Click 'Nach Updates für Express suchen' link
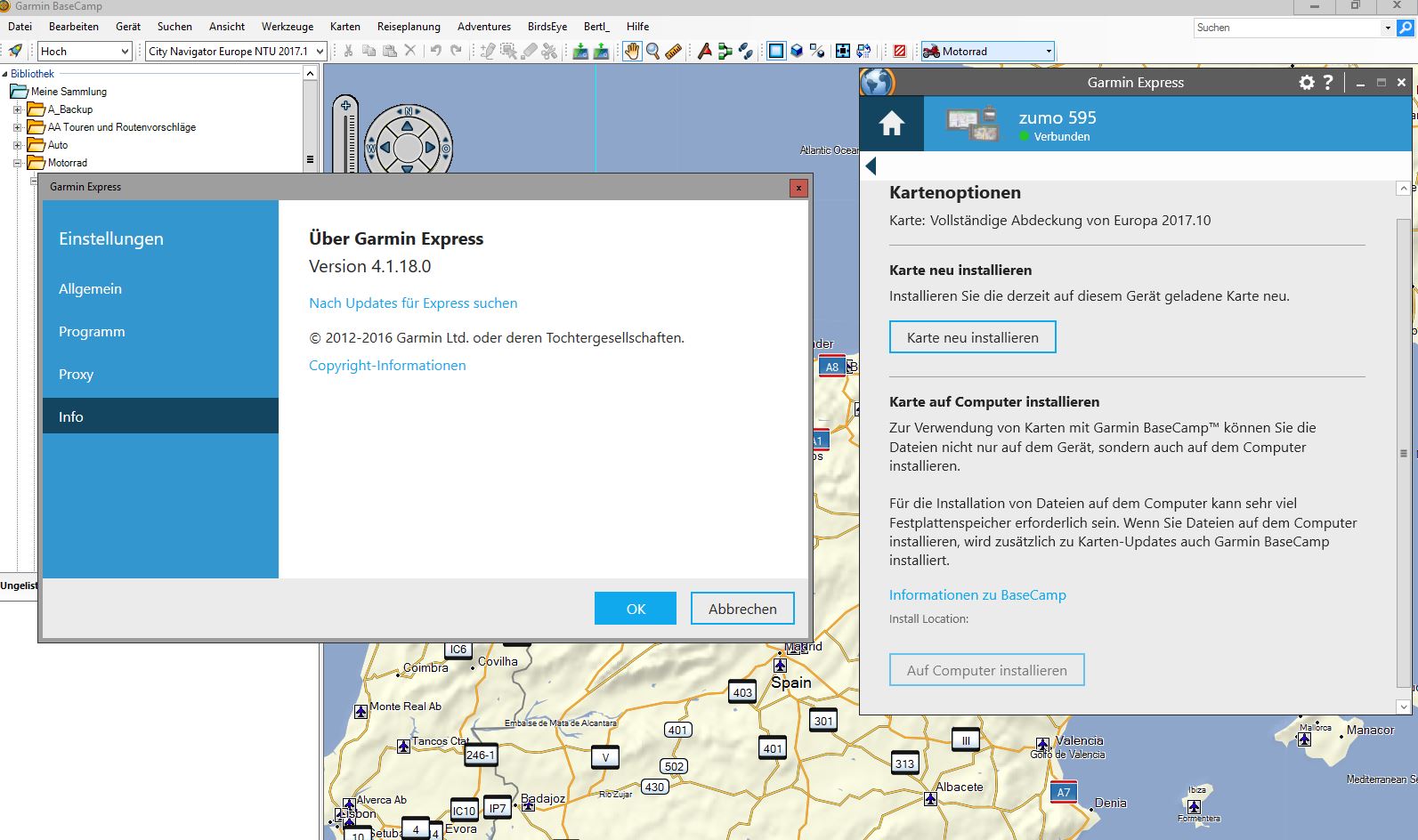Screen dimensions: 1418x840 [x=413, y=303]
